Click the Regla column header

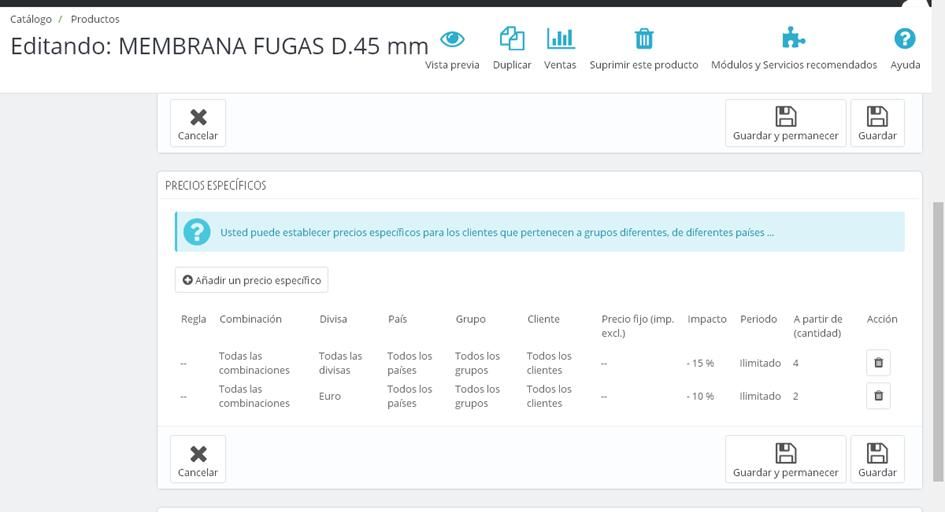click(x=193, y=319)
